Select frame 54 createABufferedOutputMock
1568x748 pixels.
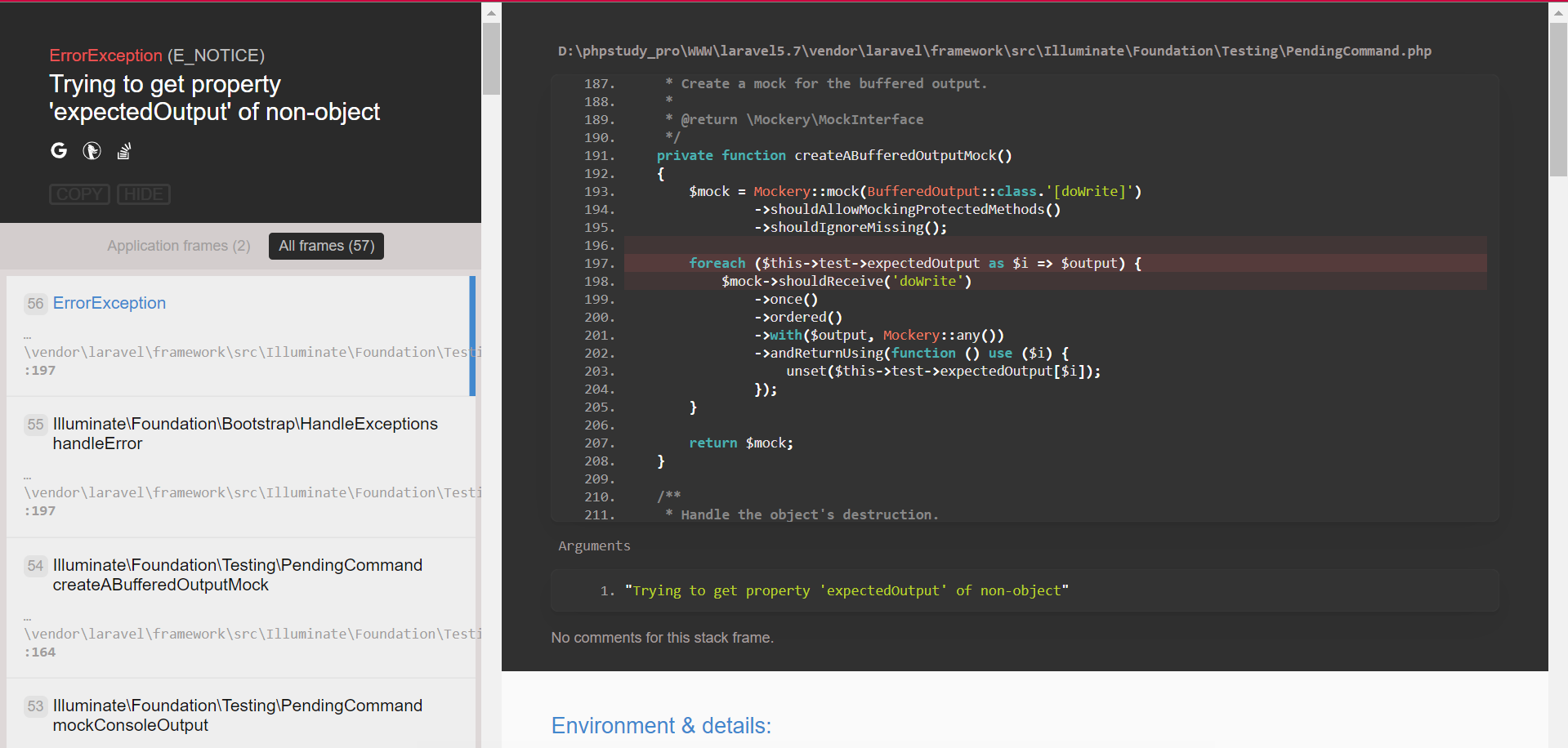pyautogui.click(x=241, y=608)
